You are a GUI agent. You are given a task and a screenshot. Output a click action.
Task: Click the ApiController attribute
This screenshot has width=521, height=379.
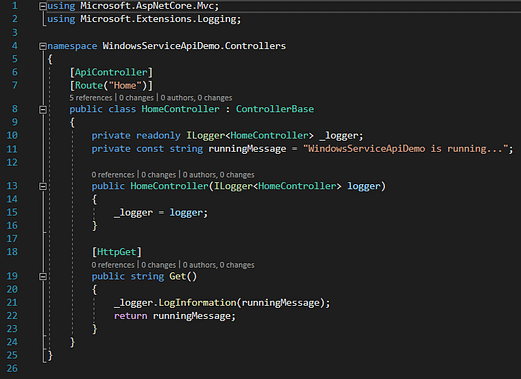(111, 72)
